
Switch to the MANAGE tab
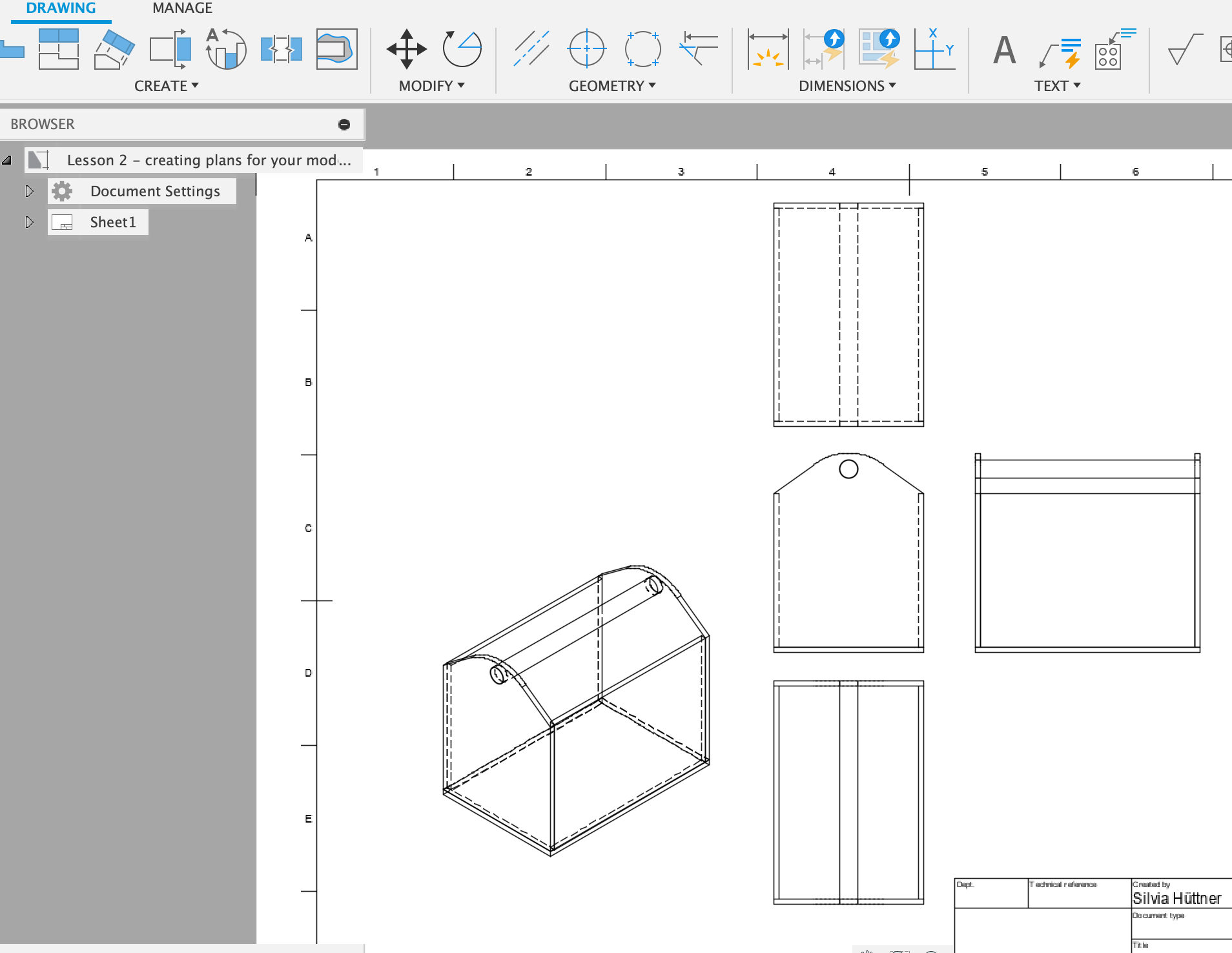(182, 8)
